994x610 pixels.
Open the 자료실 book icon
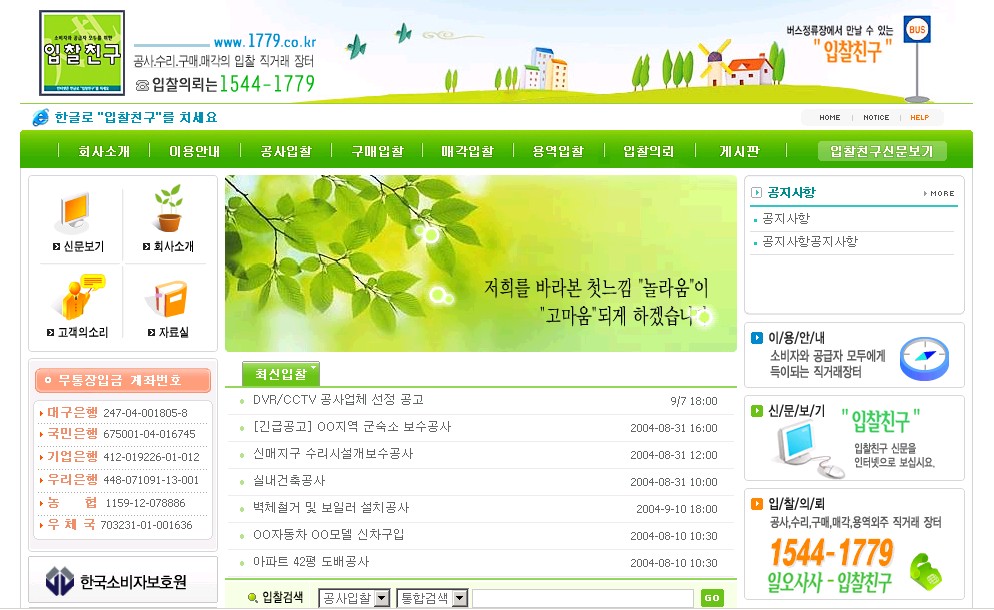[167, 298]
